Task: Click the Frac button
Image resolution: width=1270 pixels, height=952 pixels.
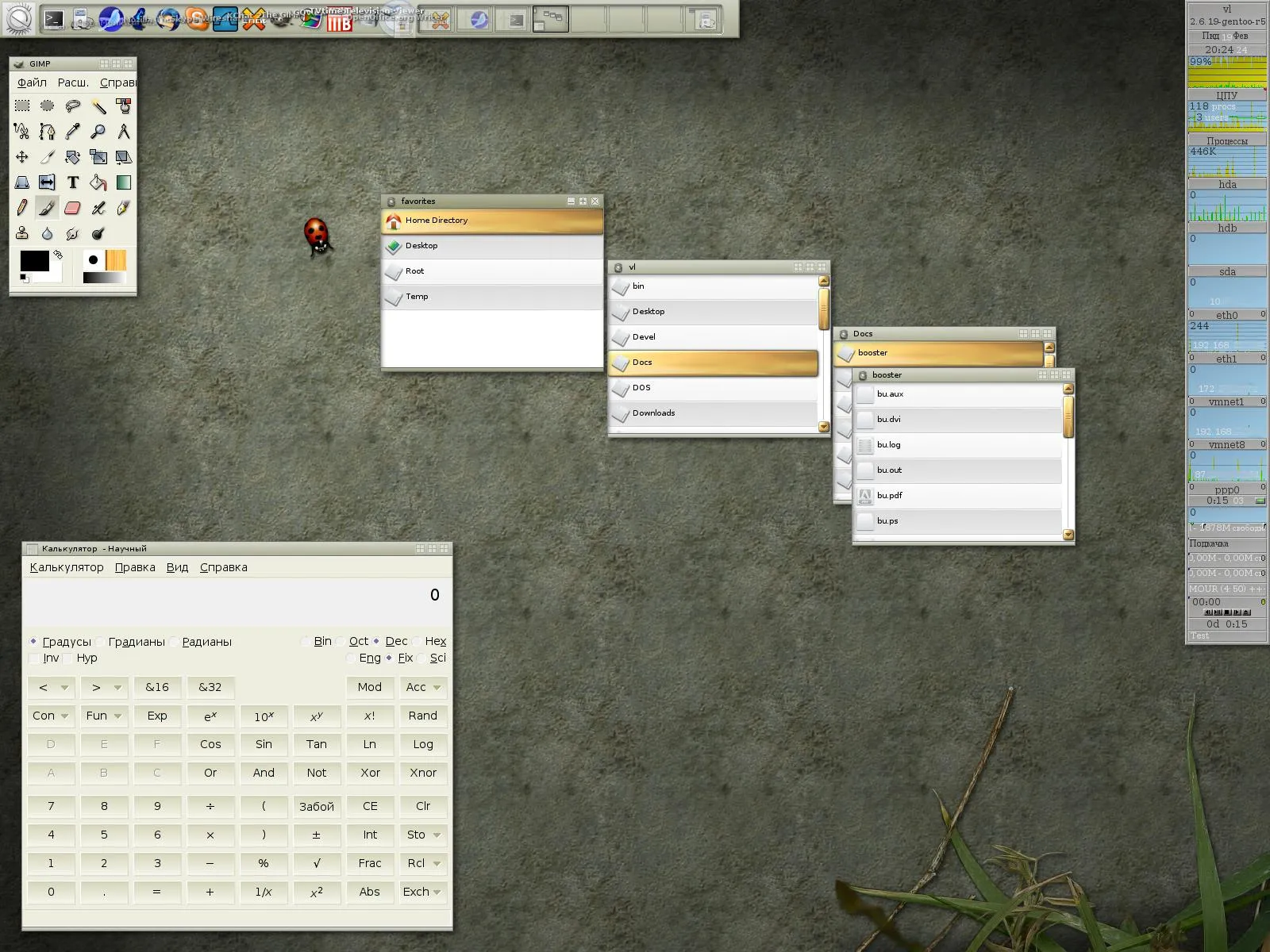Action: click(x=370, y=863)
